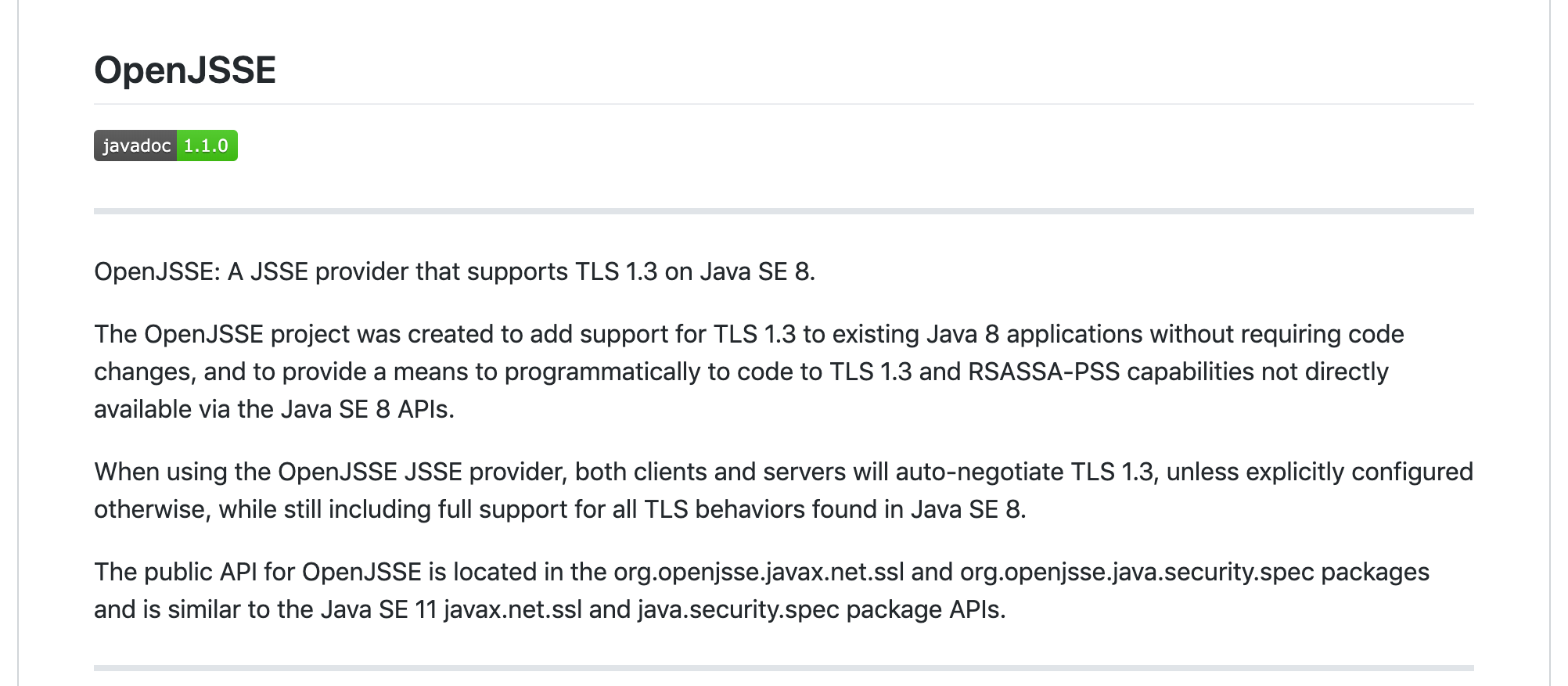Click the horizontal rule below the last paragraph
Image resolution: width=1568 pixels, height=686 pixels.
pyautogui.click(x=782, y=667)
